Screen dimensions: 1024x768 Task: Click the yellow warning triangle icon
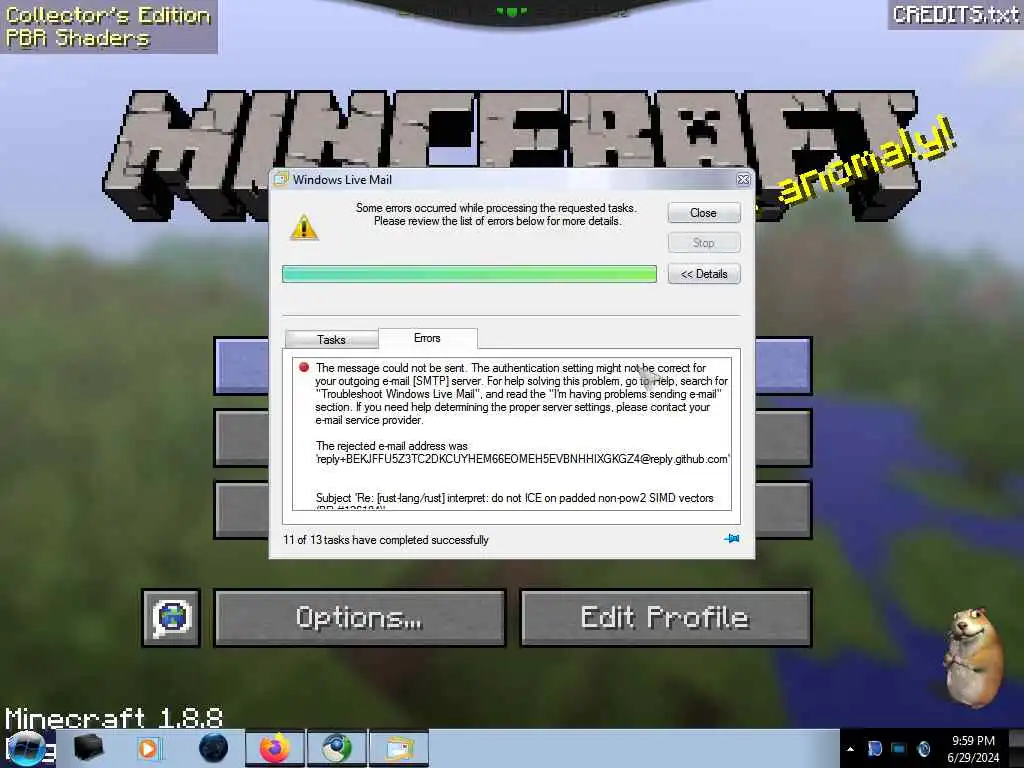[304, 227]
